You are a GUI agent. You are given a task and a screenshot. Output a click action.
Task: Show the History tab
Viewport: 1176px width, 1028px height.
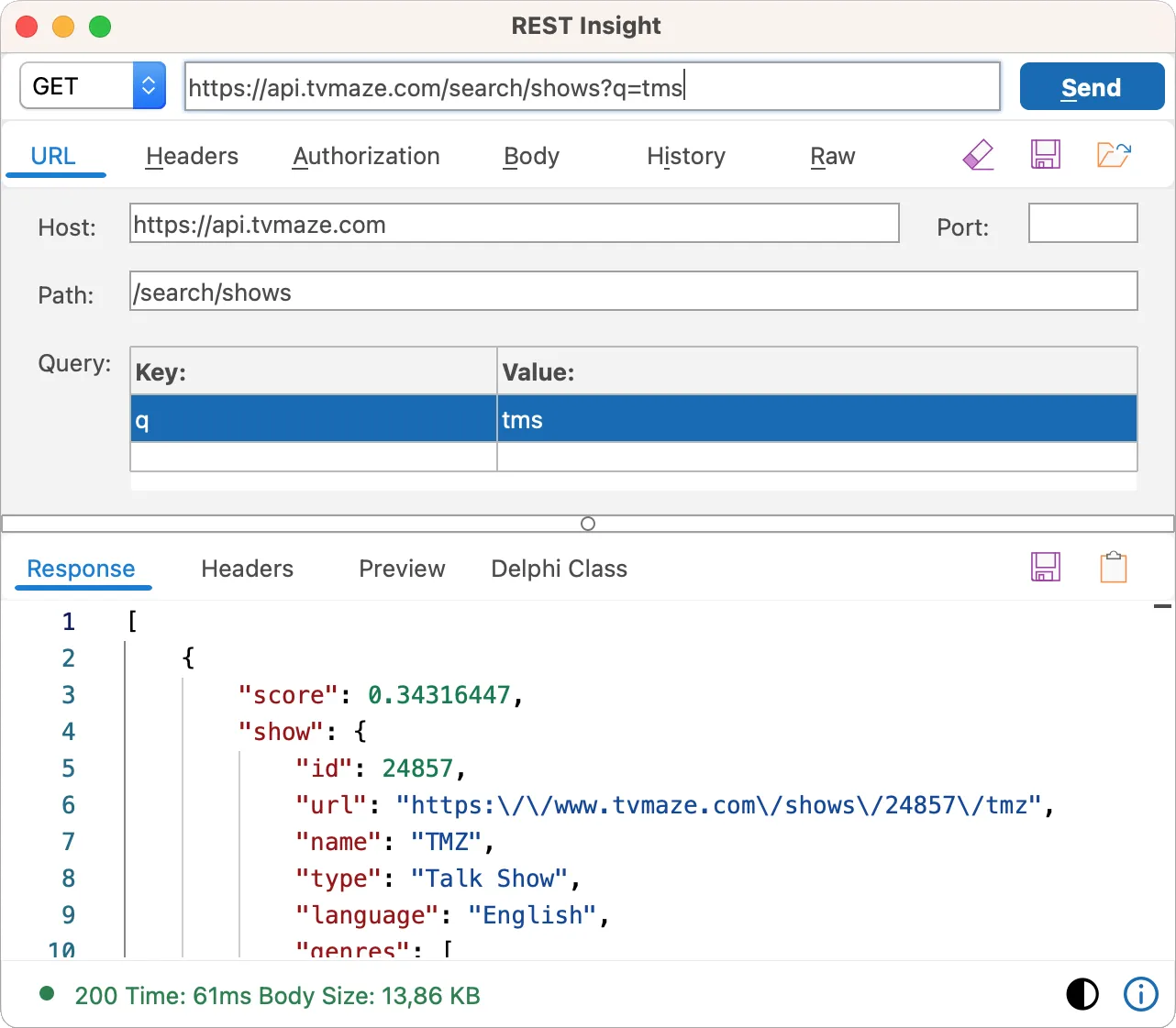[685, 157]
